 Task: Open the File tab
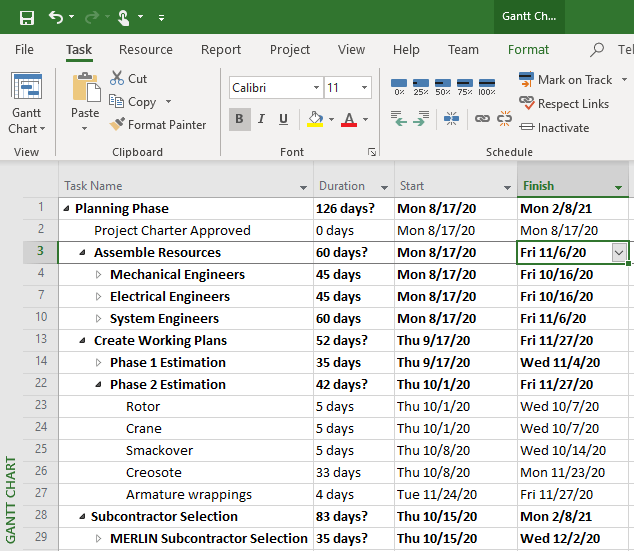point(24,50)
